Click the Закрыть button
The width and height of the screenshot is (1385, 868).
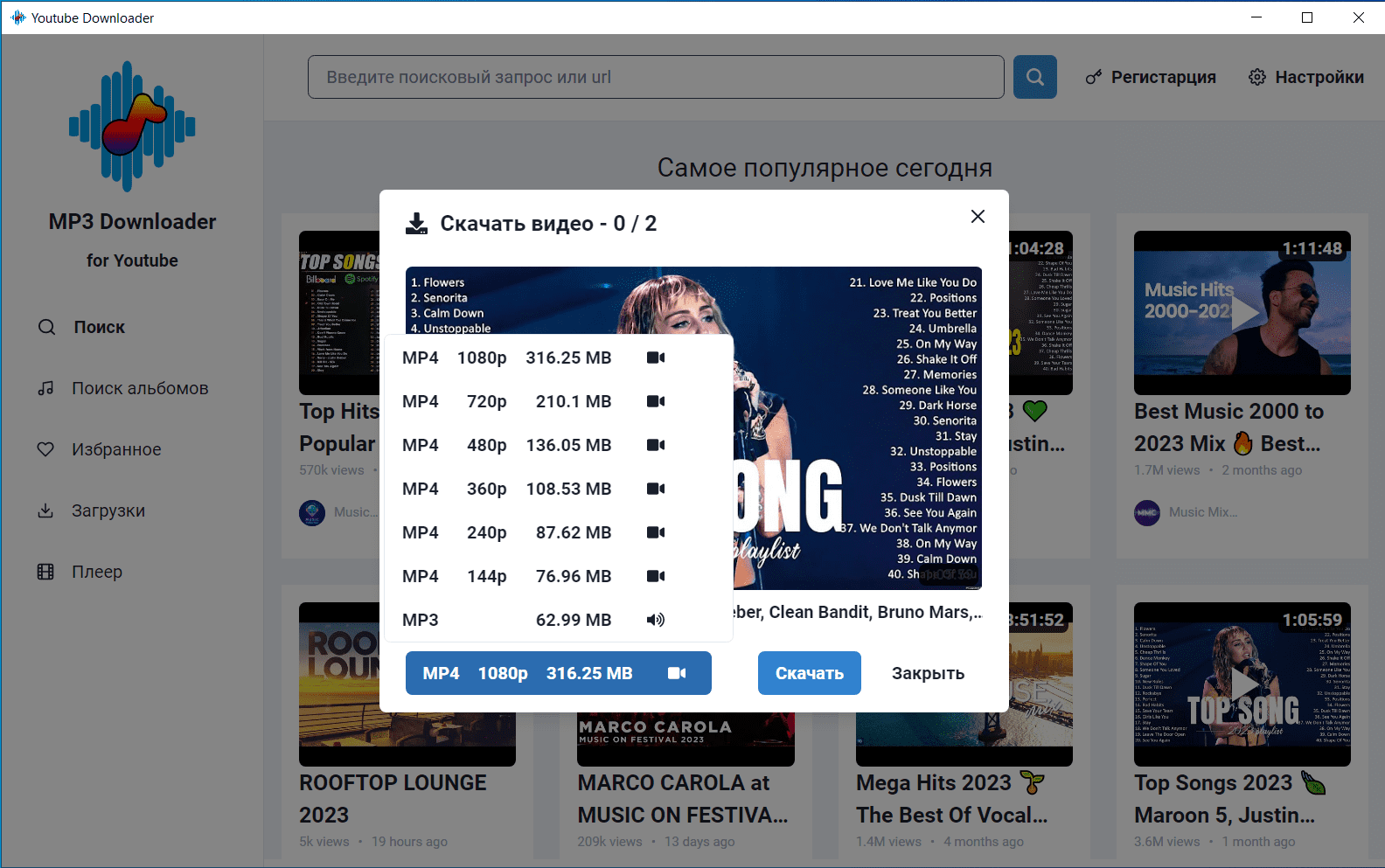click(x=928, y=673)
